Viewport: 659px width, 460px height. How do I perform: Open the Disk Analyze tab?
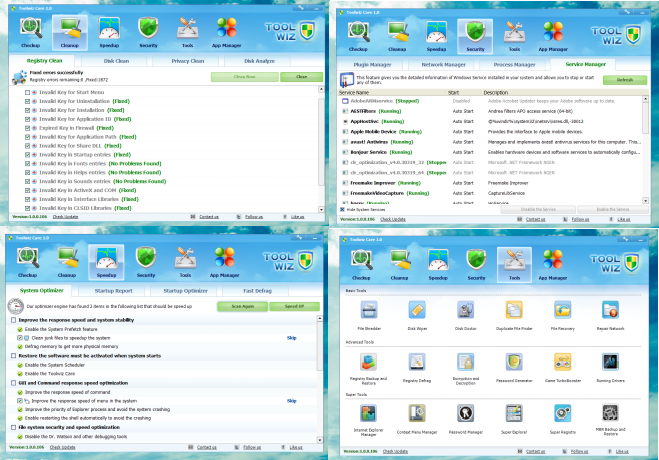point(259,61)
